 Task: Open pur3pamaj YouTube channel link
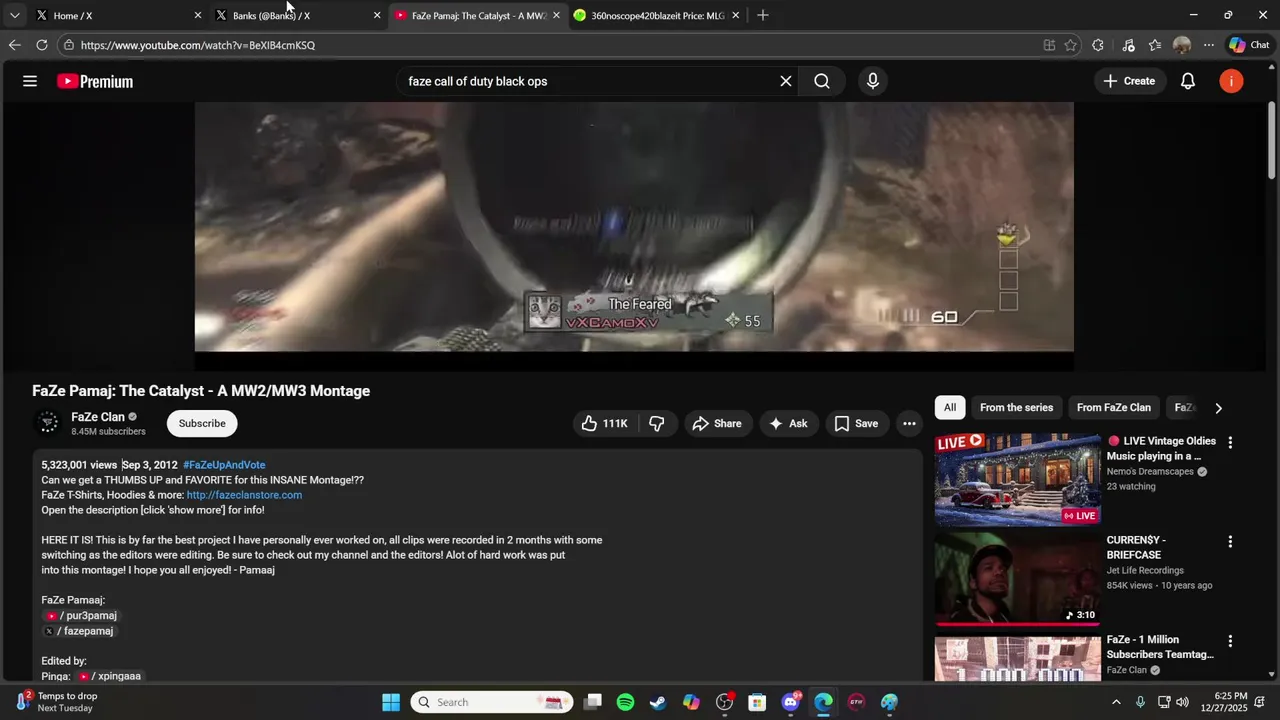81,616
